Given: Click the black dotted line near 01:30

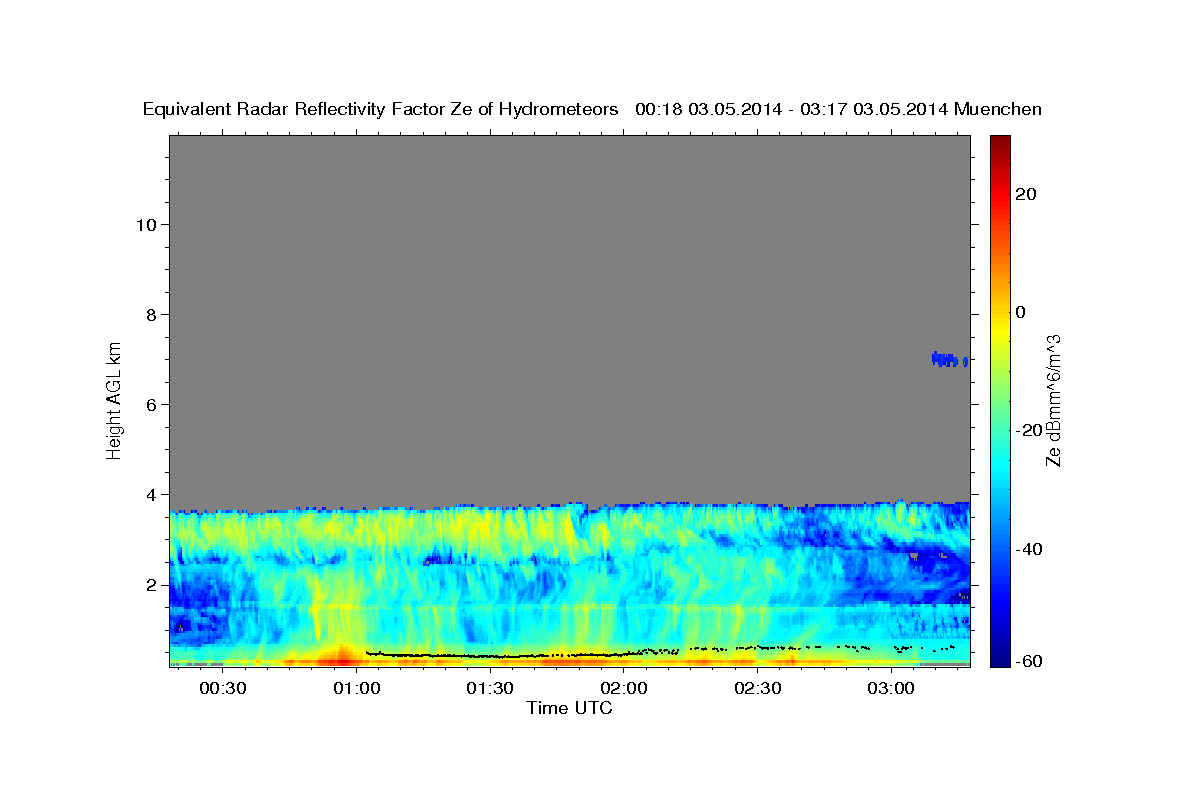Looking at the screenshot, I should (x=490, y=656).
